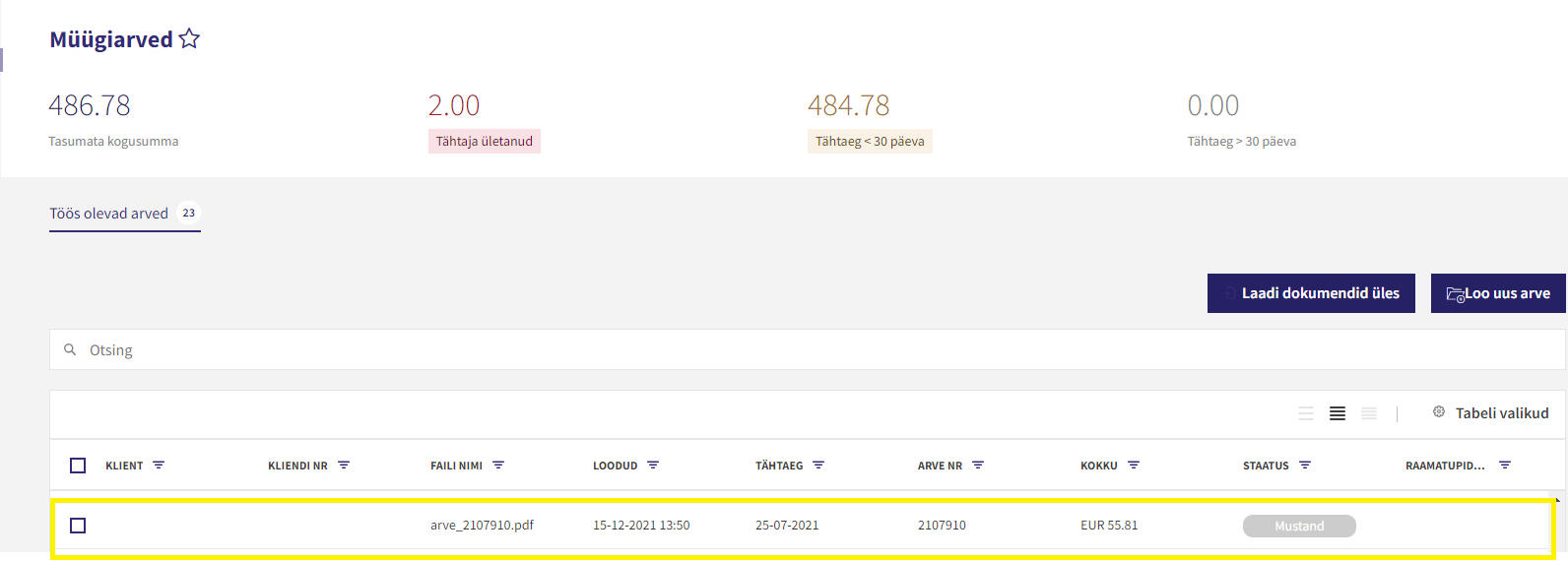The image size is (1568, 561).
Task: Tick checkbox for arve_2107910.pdf row
Action: tap(78, 526)
